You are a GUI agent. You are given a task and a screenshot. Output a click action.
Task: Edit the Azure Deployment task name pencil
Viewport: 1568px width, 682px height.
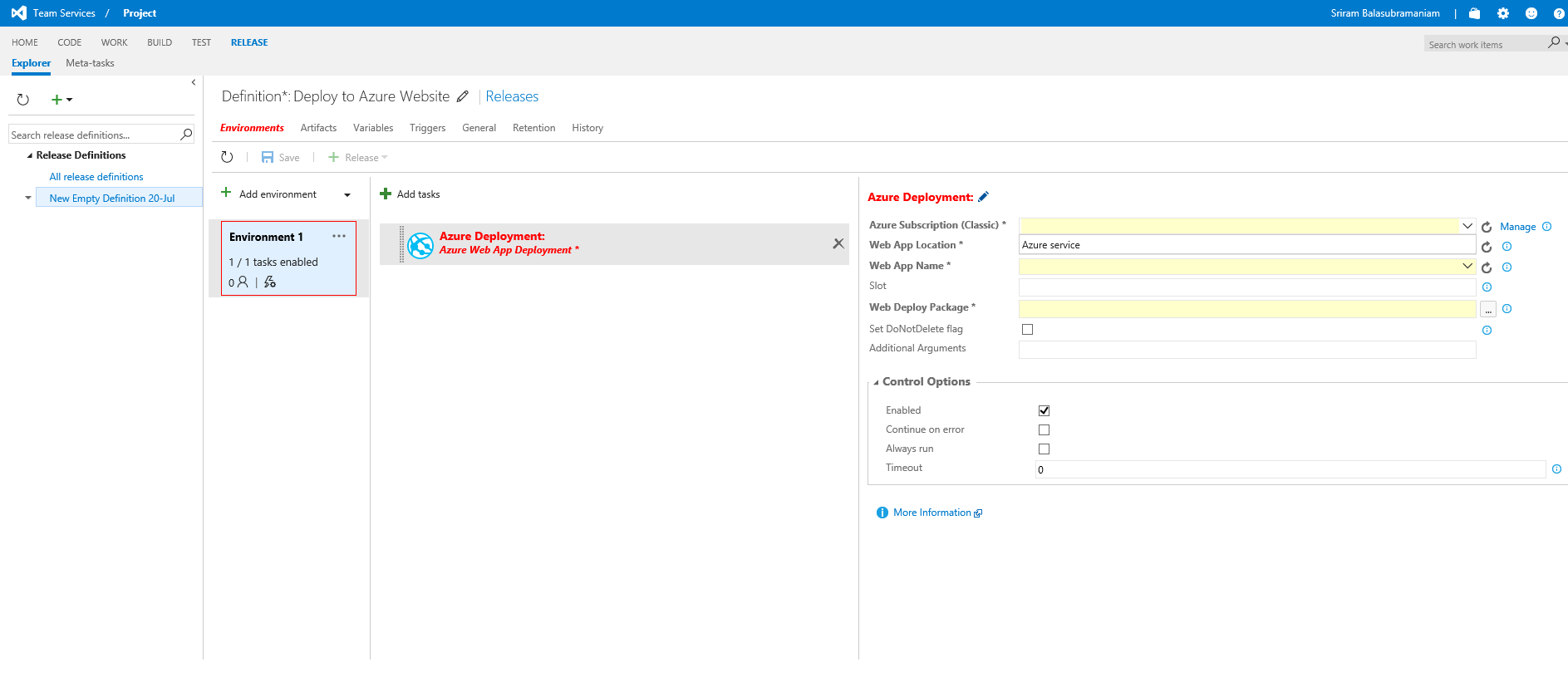[984, 197]
